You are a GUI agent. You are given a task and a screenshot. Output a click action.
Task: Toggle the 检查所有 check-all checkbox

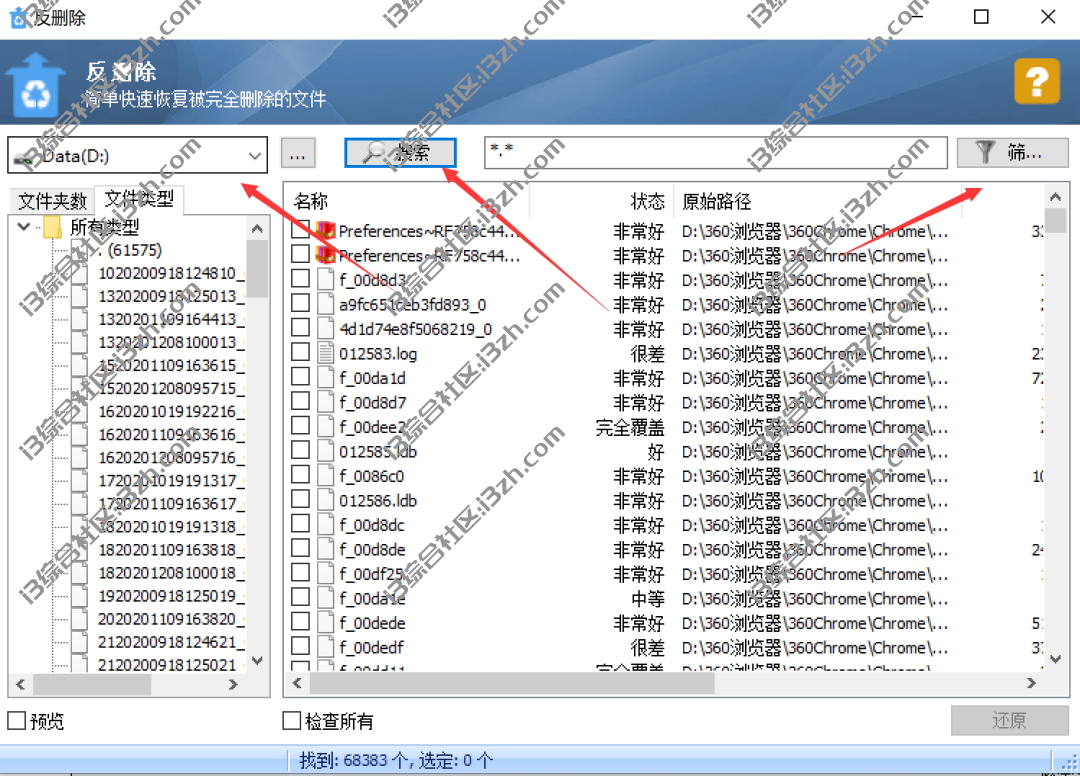(x=292, y=721)
